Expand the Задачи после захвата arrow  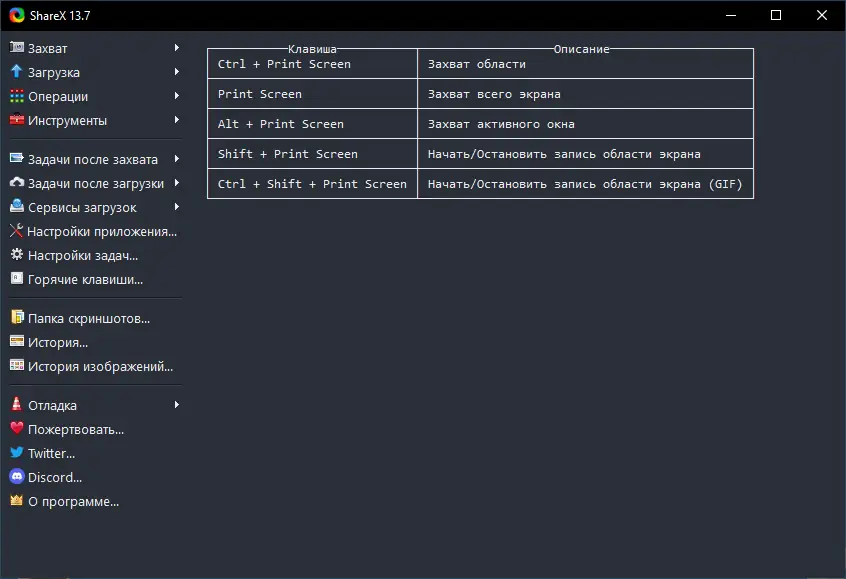[176, 159]
